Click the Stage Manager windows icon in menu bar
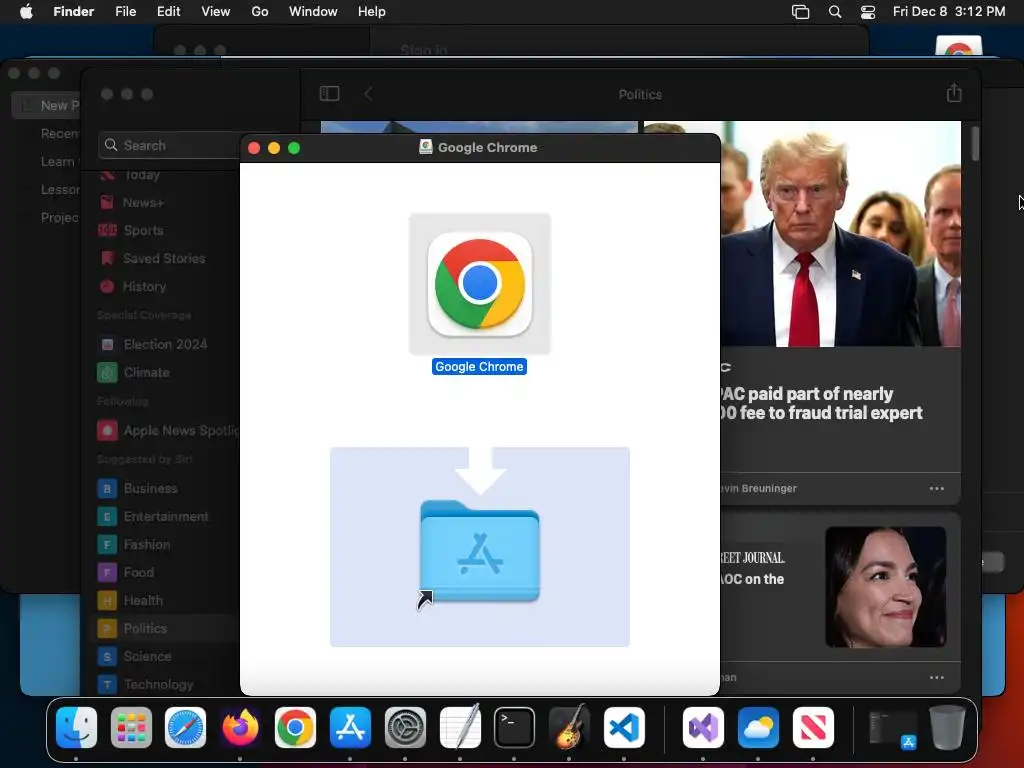This screenshot has width=1024, height=768. [800, 12]
